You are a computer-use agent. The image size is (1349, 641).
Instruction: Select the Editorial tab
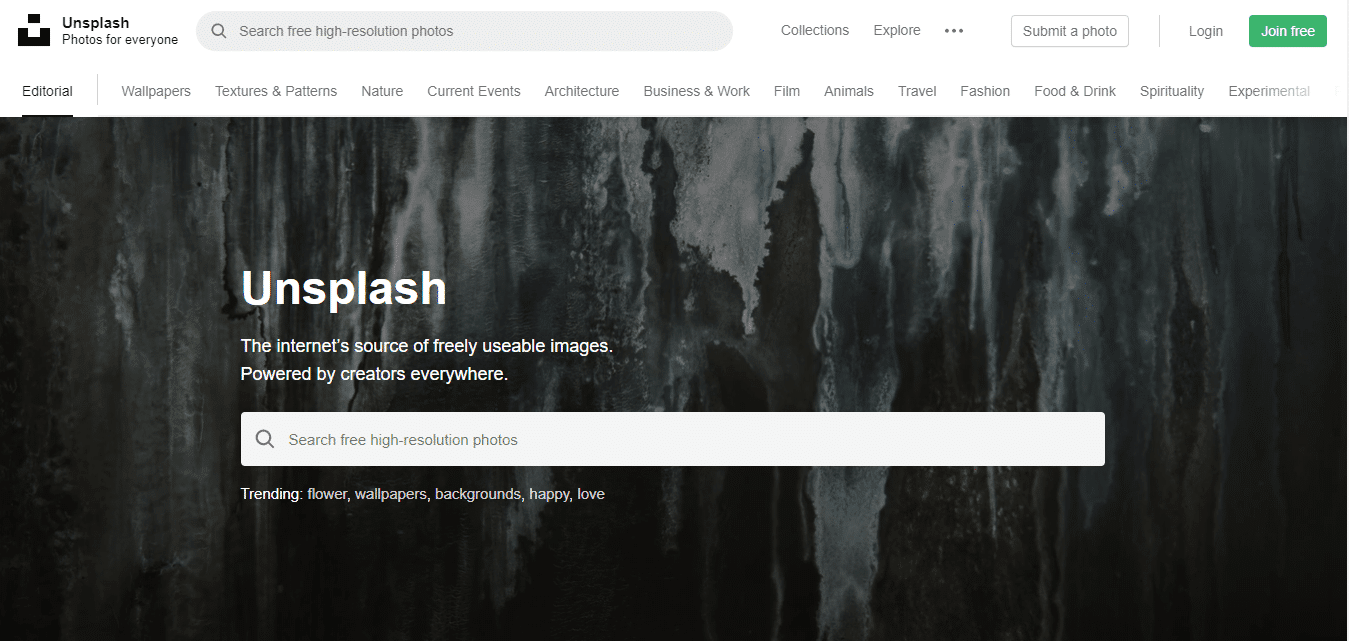(x=47, y=91)
